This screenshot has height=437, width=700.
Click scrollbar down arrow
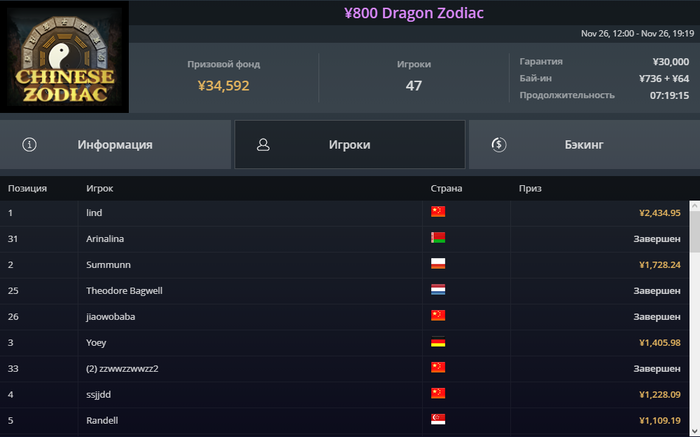coord(695,431)
